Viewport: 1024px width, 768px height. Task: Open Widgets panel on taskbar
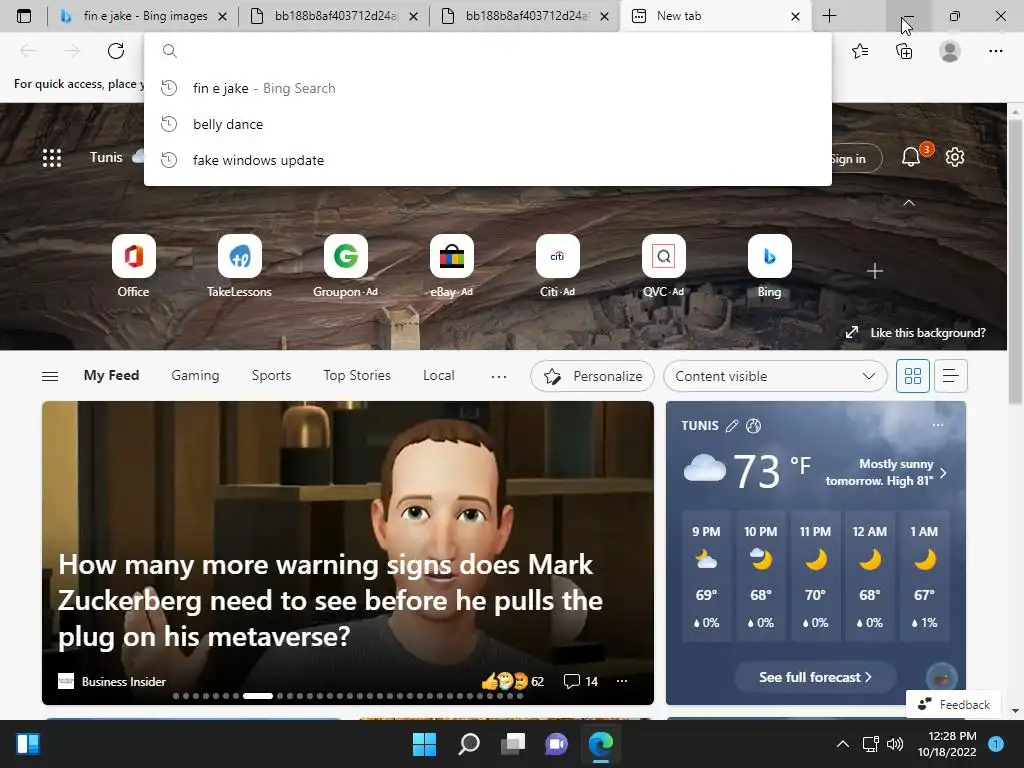[x=28, y=744]
